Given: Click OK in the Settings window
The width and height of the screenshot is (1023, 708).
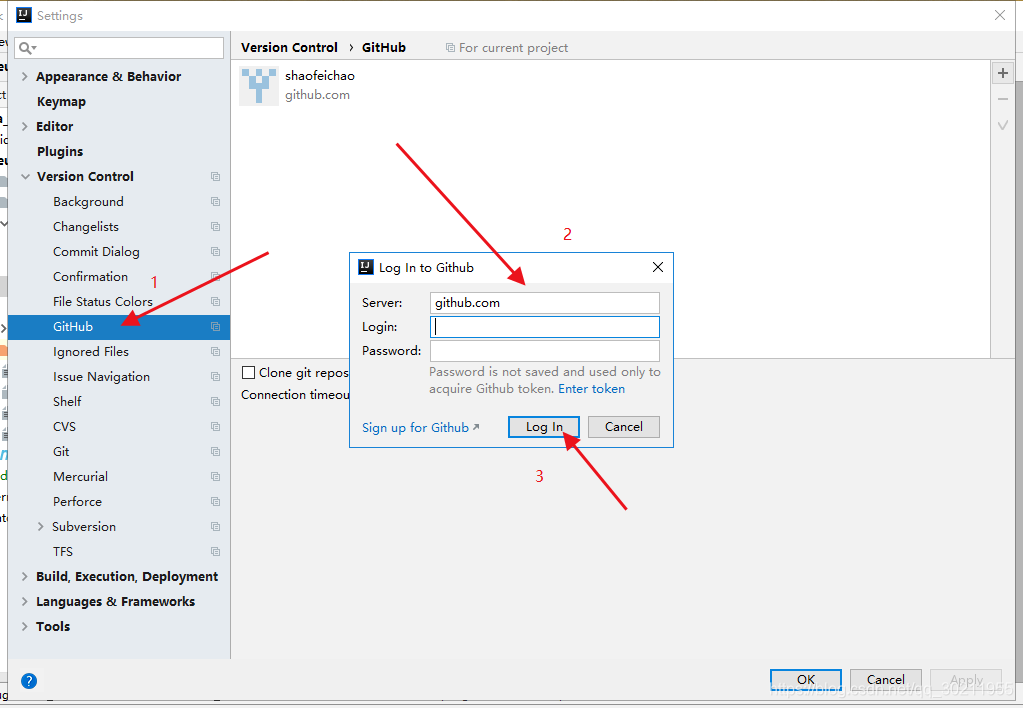Looking at the screenshot, I should click(x=806, y=679).
